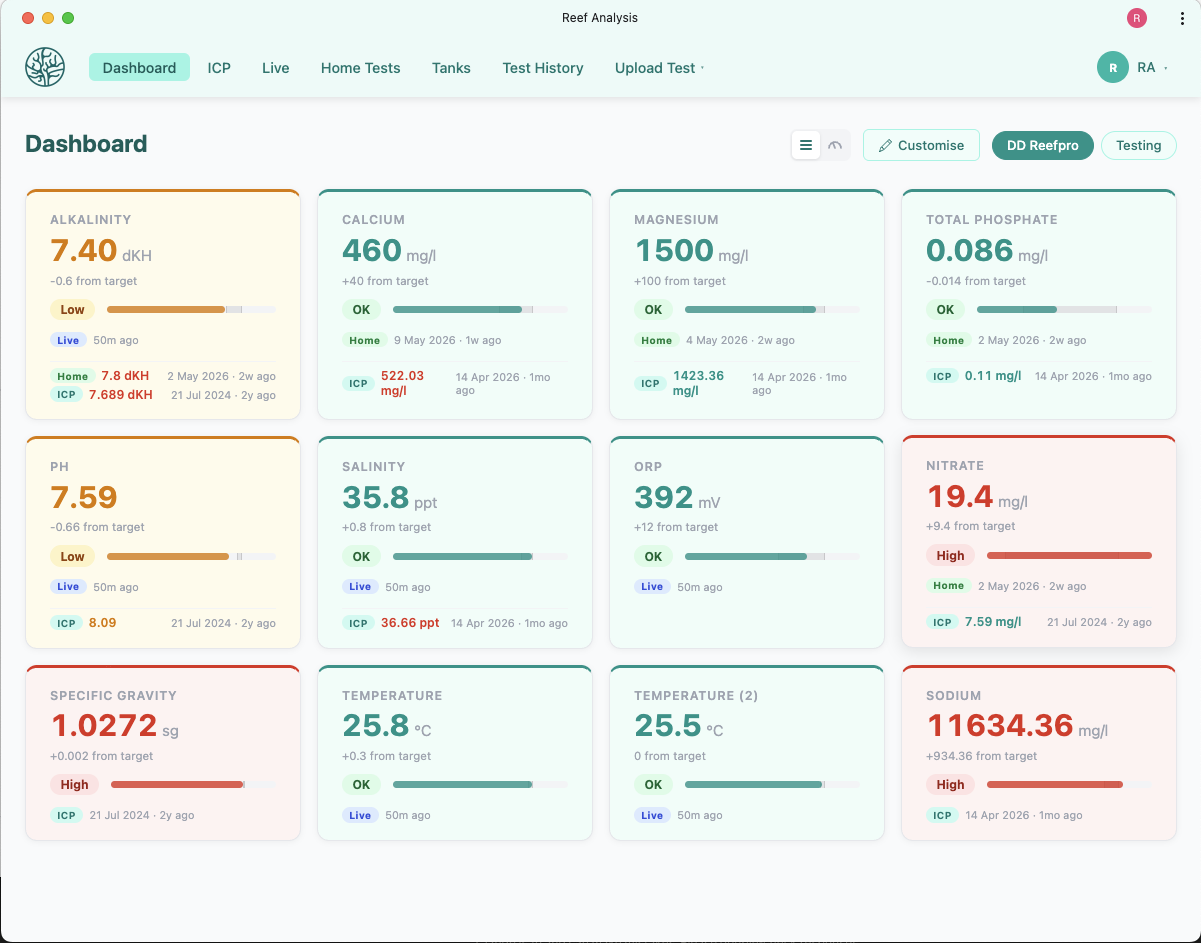Viewport: 1201px width, 943px height.
Task: Click the 19.4 mg/l nitrate value
Action: (x=977, y=496)
